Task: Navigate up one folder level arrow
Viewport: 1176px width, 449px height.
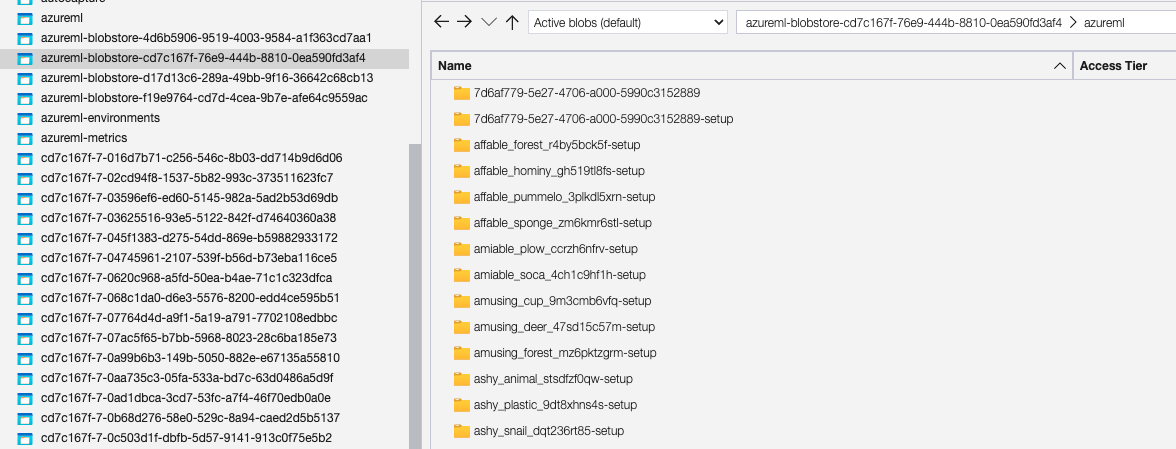Action: coord(512,22)
